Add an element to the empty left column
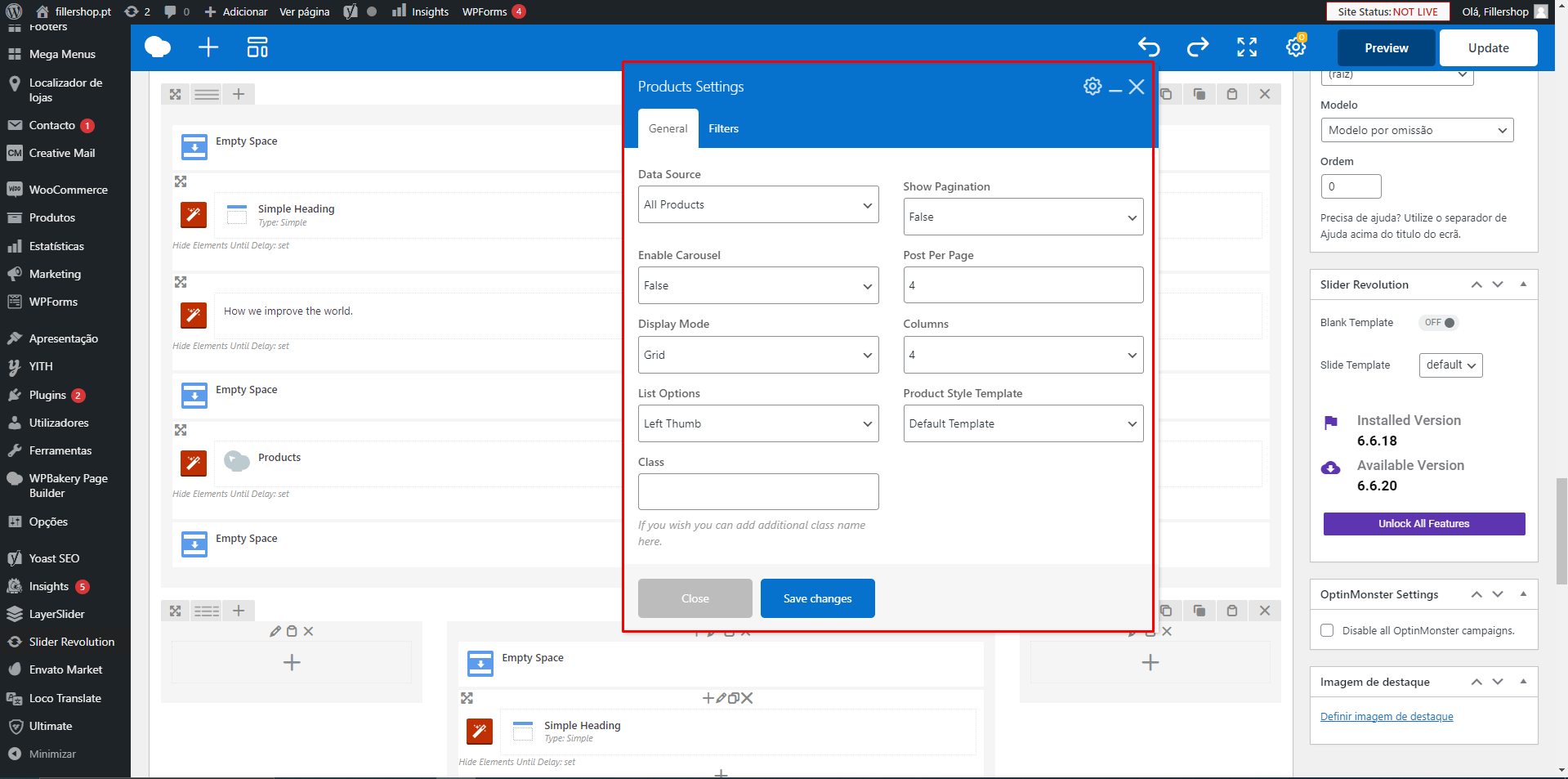The image size is (1568, 779). (292, 662)
